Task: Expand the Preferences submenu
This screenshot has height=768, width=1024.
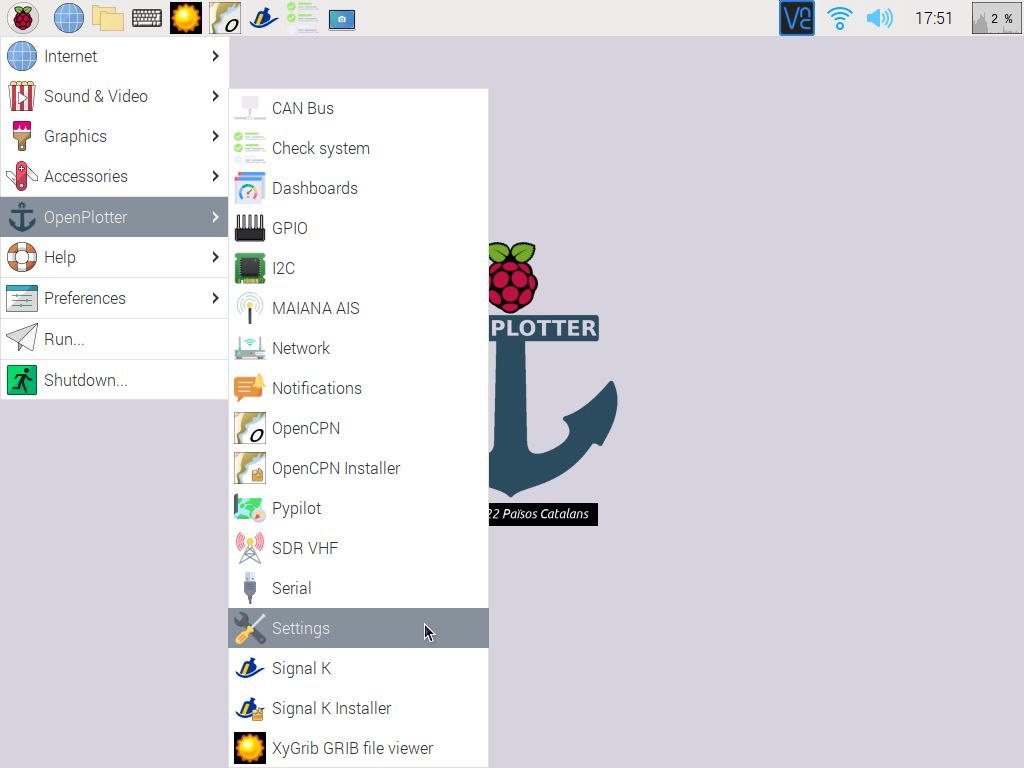Action: [85, 298]
